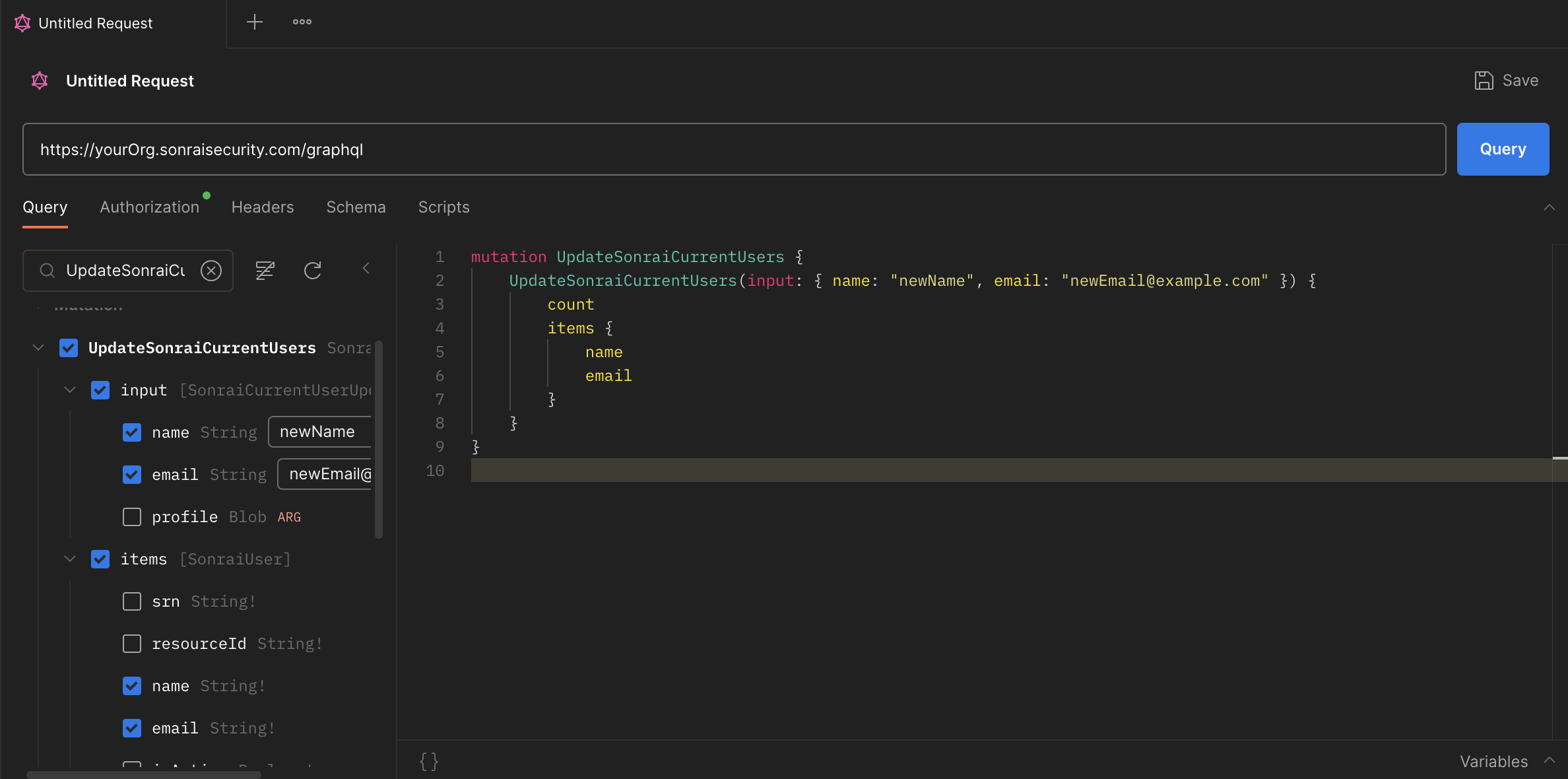Click the Untitled Request title to rename

[130, 81]
